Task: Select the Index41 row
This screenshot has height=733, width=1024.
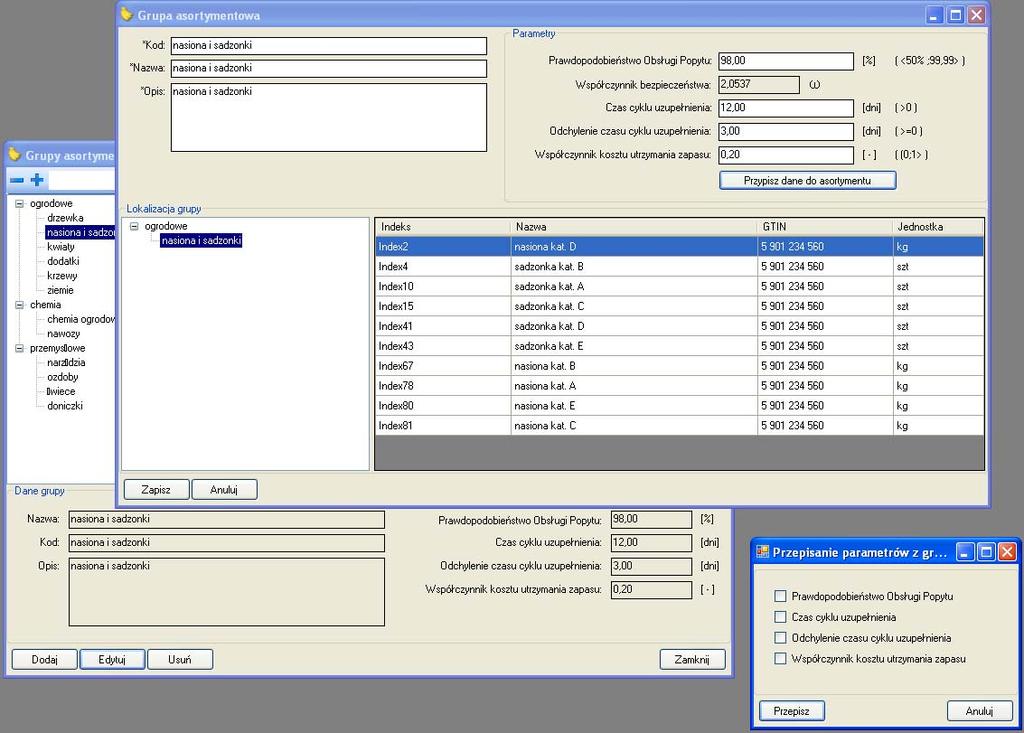Action: coord(679,326)
